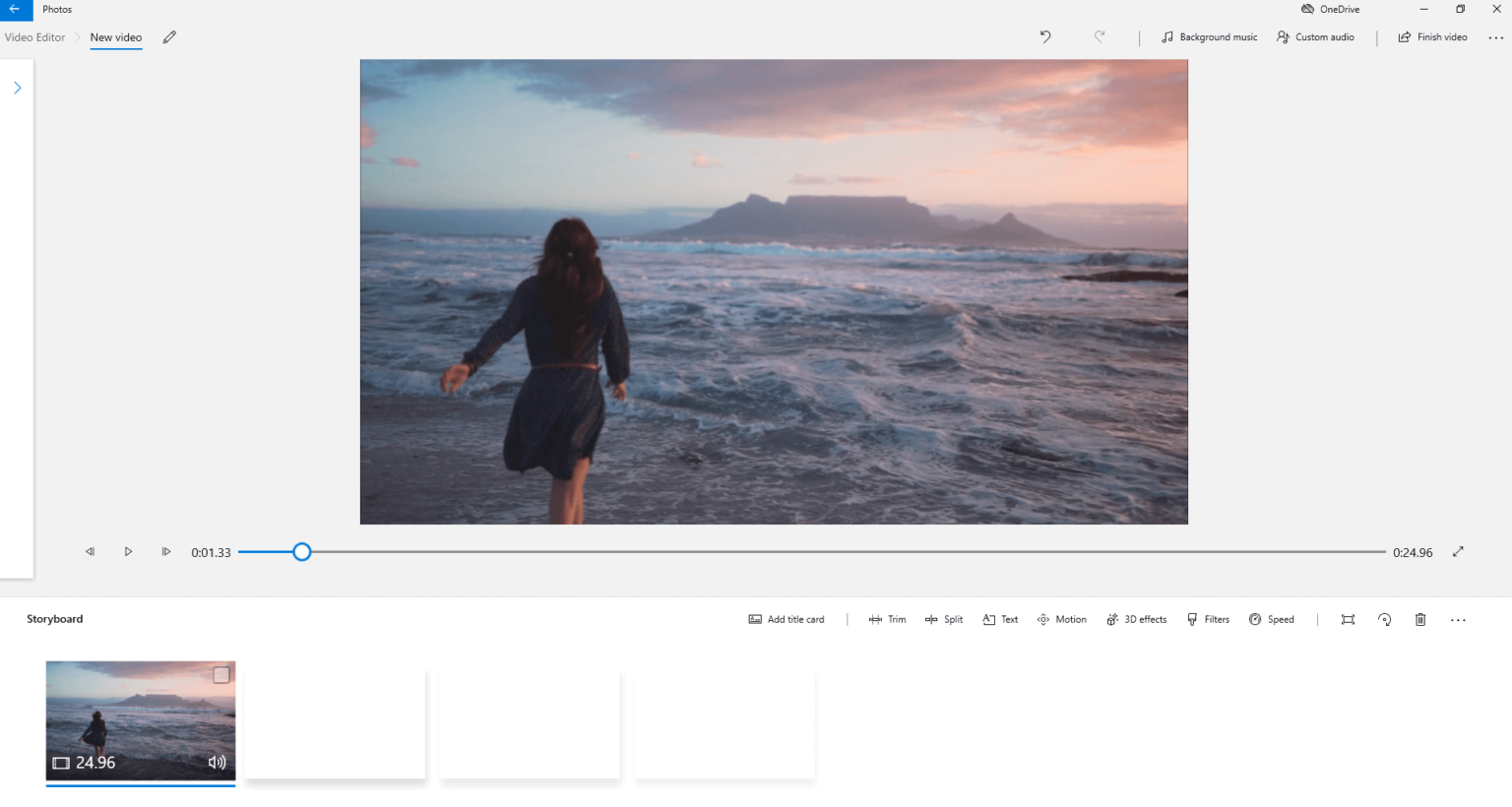Screen dimensions: 1512x807
Task: Click the 0:01.33 current time label
Action: (x=211, y=553)
